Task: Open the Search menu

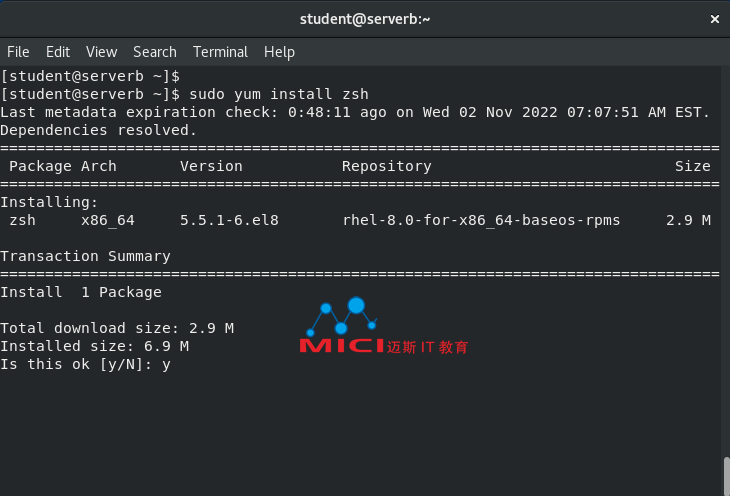Action: (155, 52)
